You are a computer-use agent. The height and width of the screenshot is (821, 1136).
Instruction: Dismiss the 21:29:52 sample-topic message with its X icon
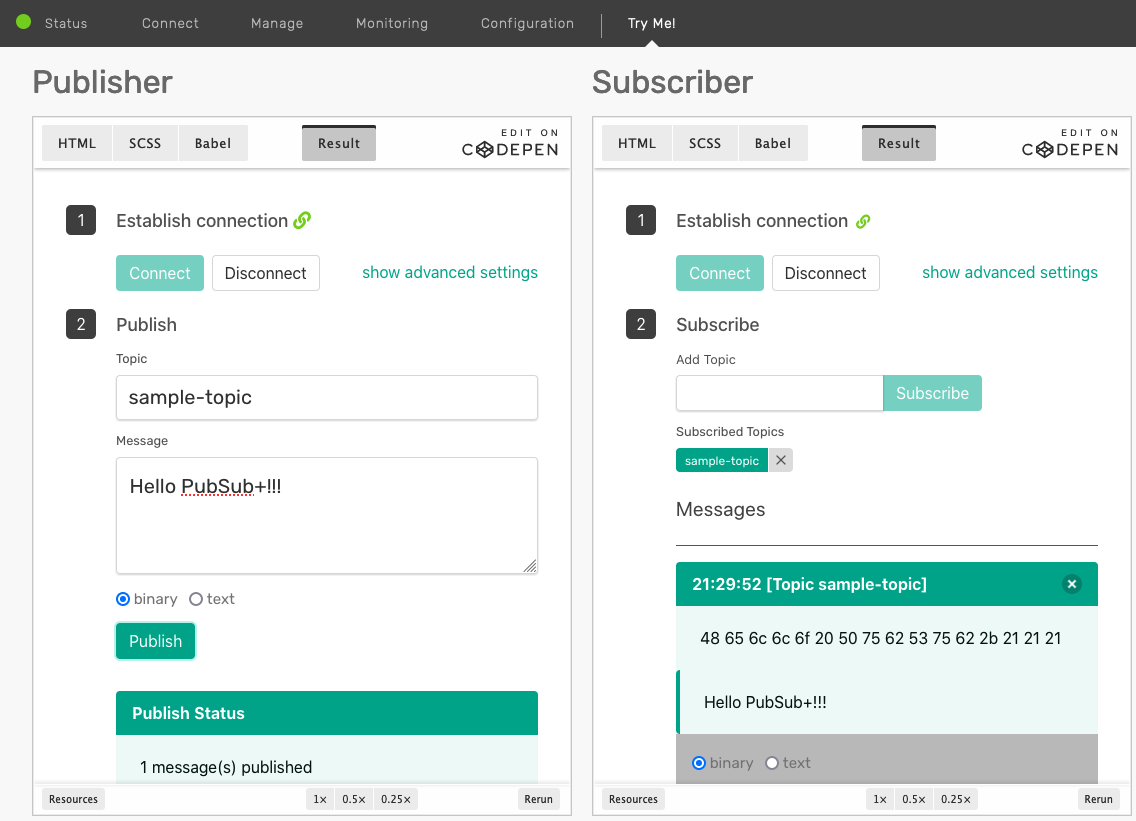[x=1072, y=583]
